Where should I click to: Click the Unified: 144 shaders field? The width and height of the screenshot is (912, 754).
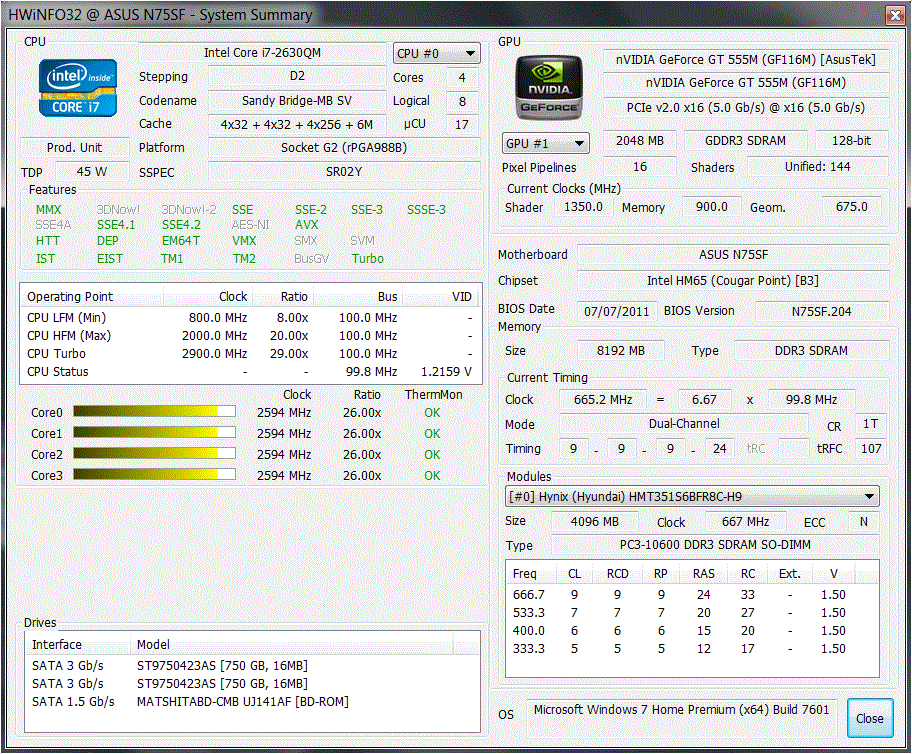(817, 167)
